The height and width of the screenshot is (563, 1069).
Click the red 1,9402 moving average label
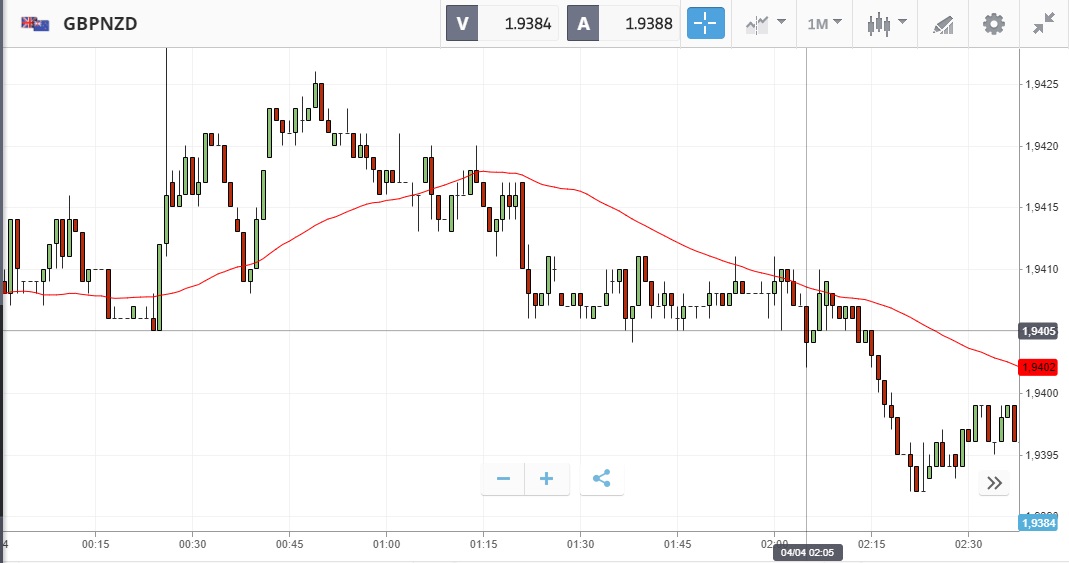1037,367
